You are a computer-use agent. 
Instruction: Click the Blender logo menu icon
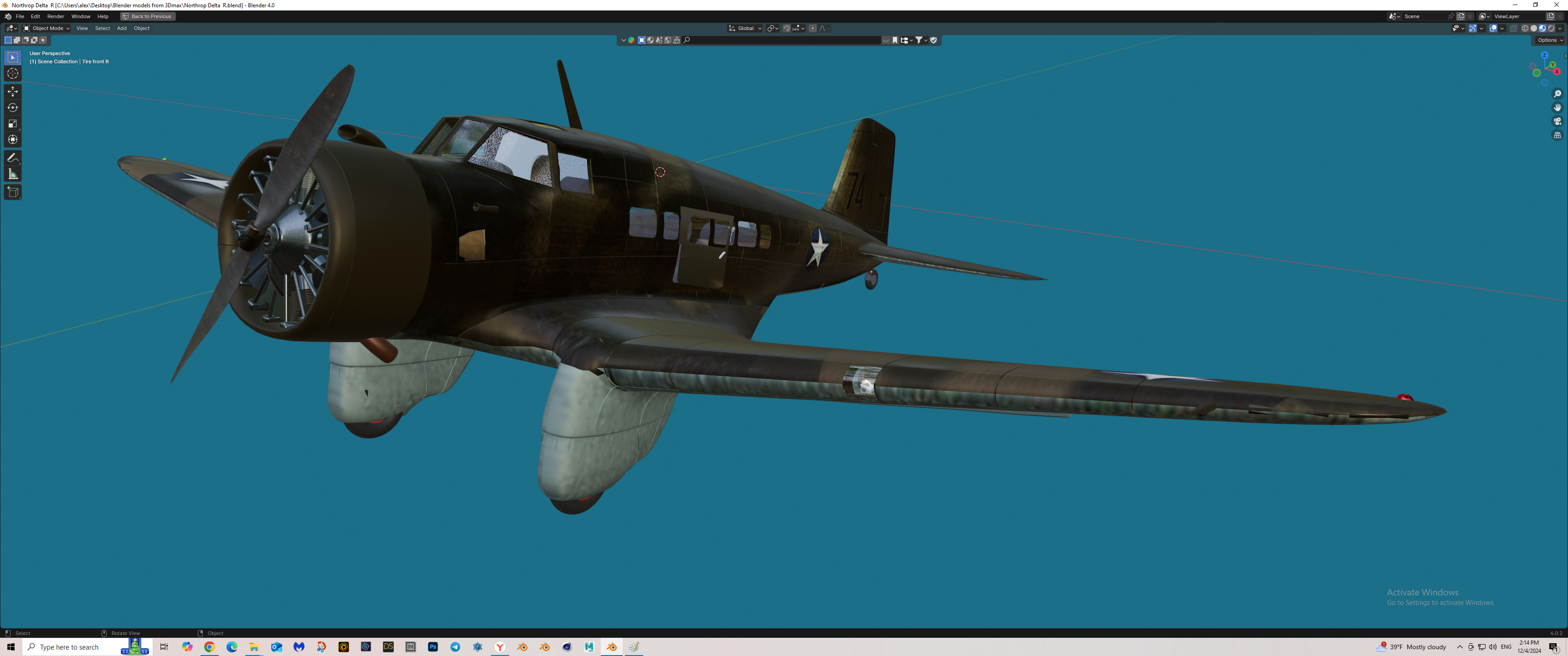tap(8, 16)
